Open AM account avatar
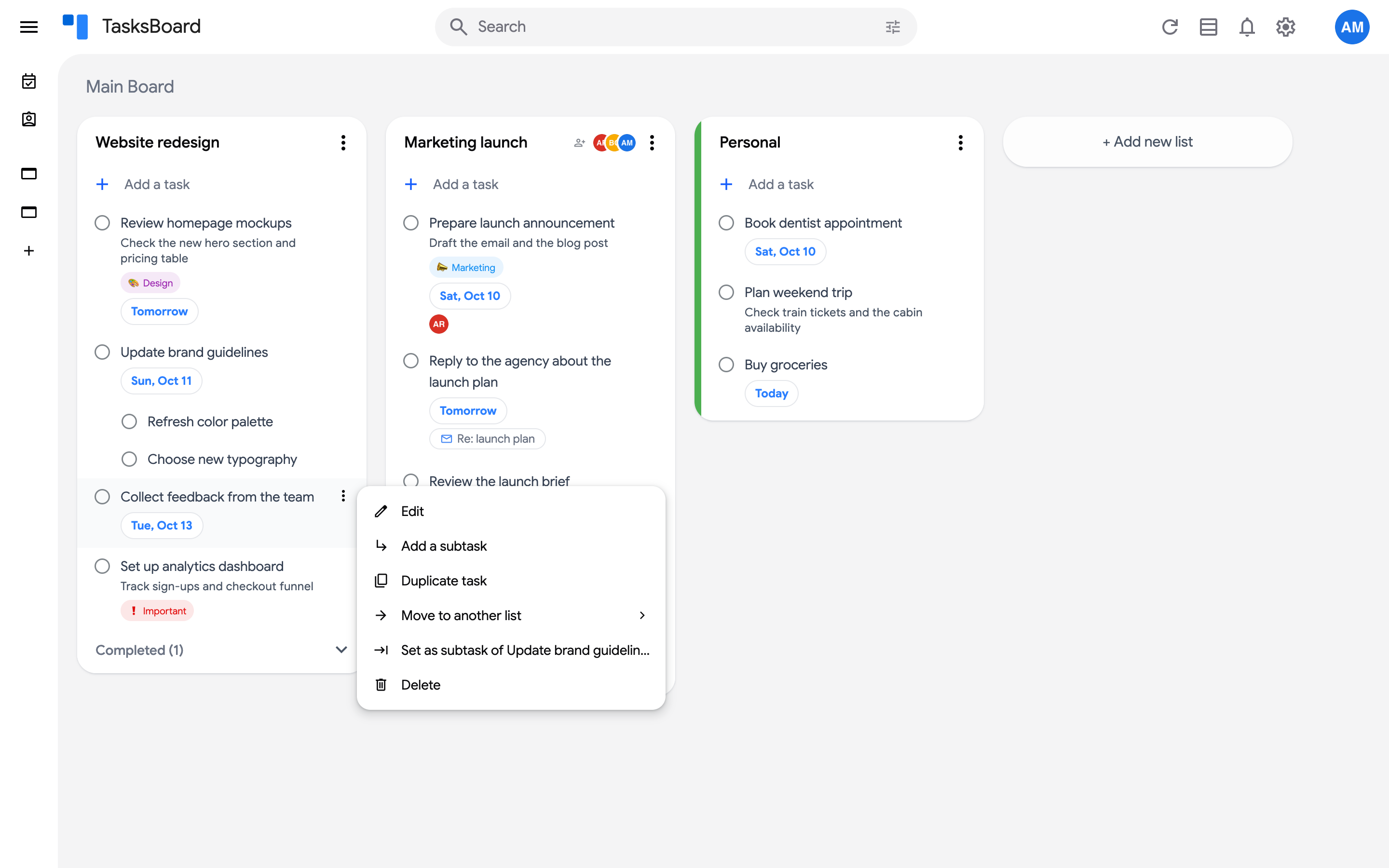The image size is (1389, 868). (1352, 27)
